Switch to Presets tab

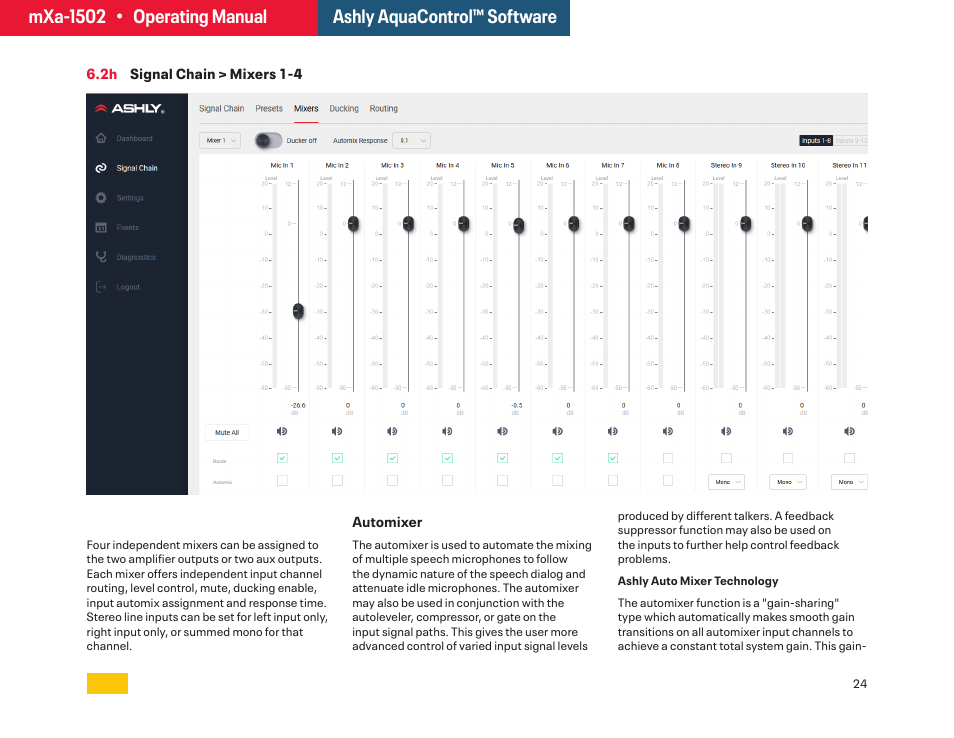pyautogui.click(x=269, y=108)
